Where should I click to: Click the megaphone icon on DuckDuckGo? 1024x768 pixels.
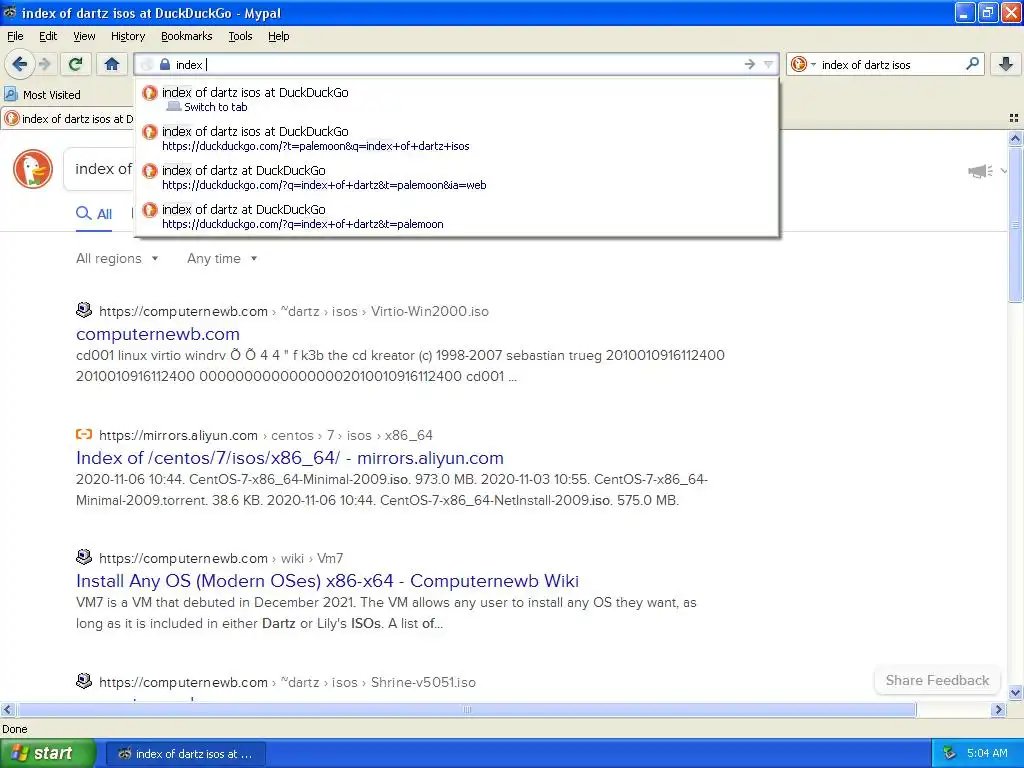coord(980,171)
